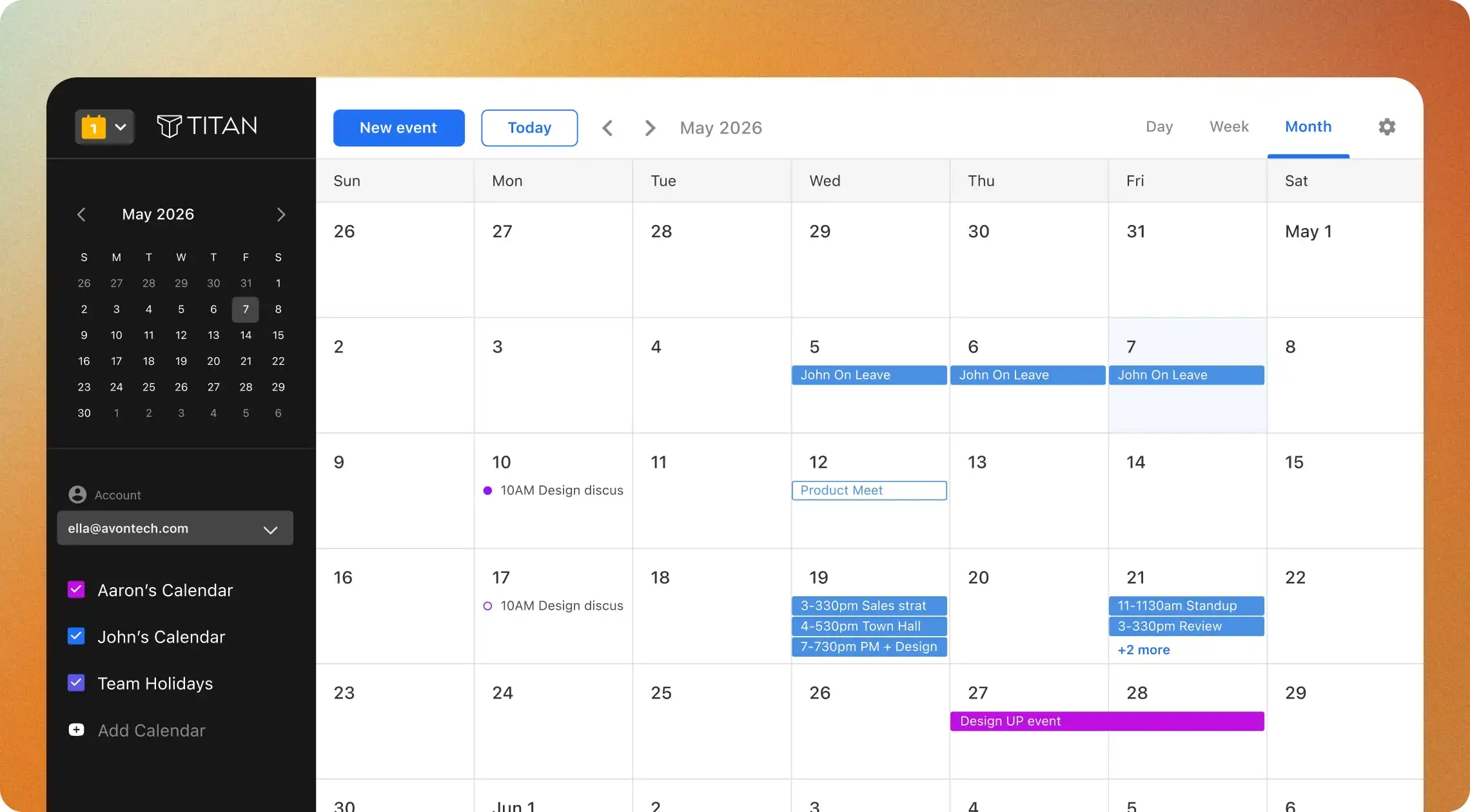Expand the app switcher dropdown arrow

[121, 127]
